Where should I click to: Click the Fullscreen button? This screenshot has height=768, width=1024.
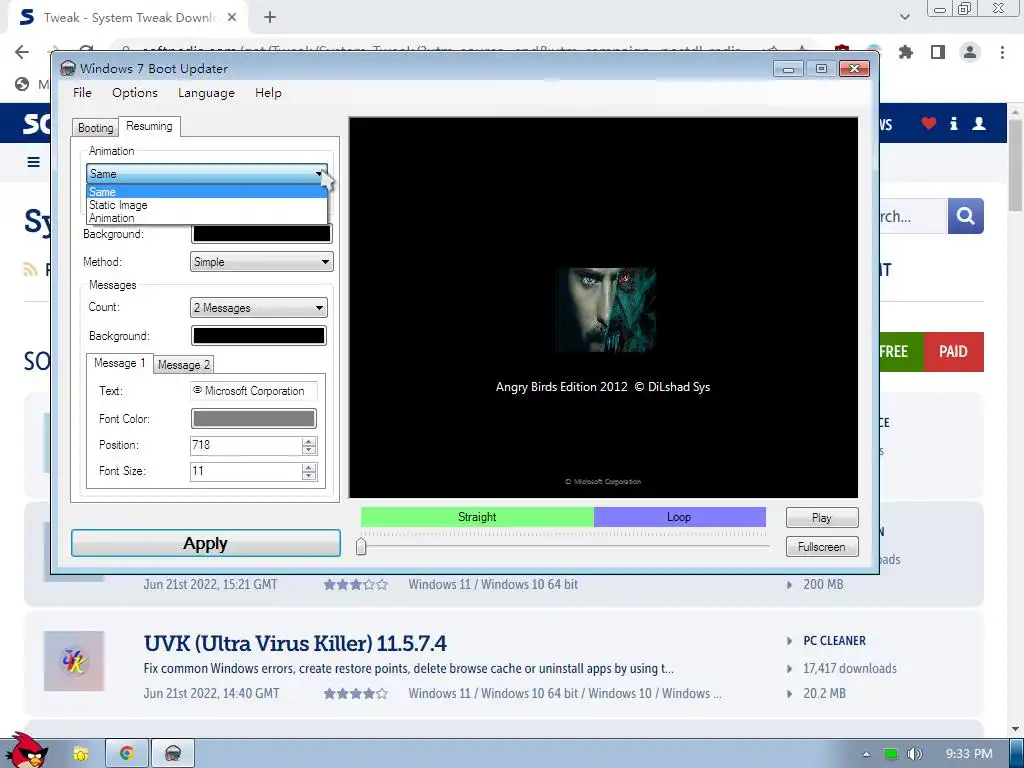(822, 547)
